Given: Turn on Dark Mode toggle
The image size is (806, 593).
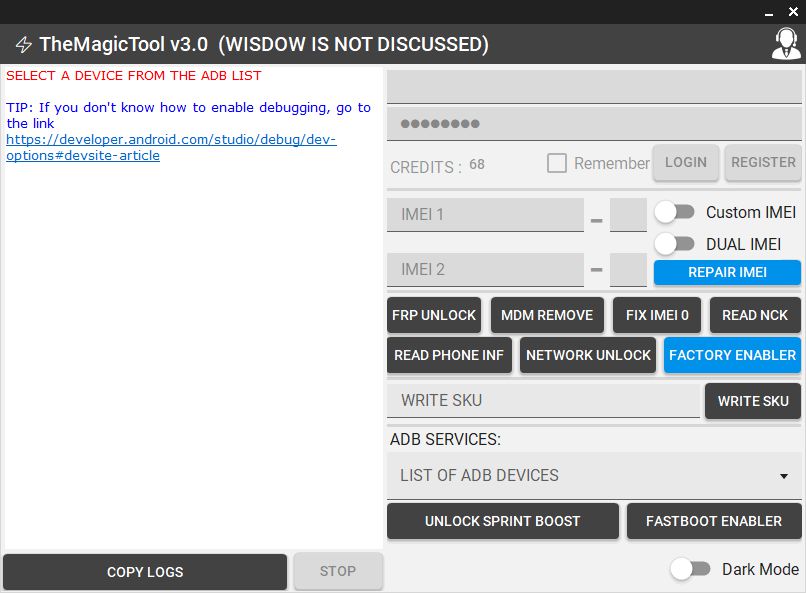Looking at the screenshot, I should tap(690, 569).
